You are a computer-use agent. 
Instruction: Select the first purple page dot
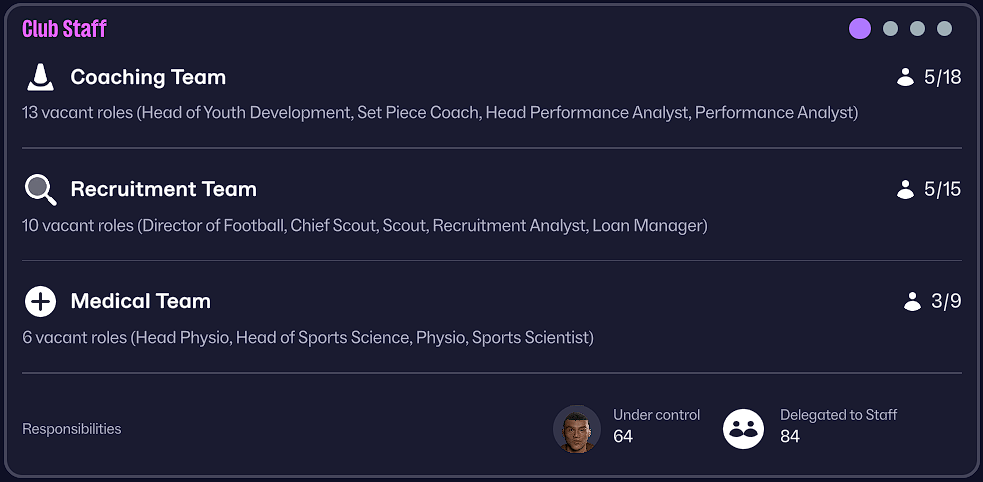[860, 29]
